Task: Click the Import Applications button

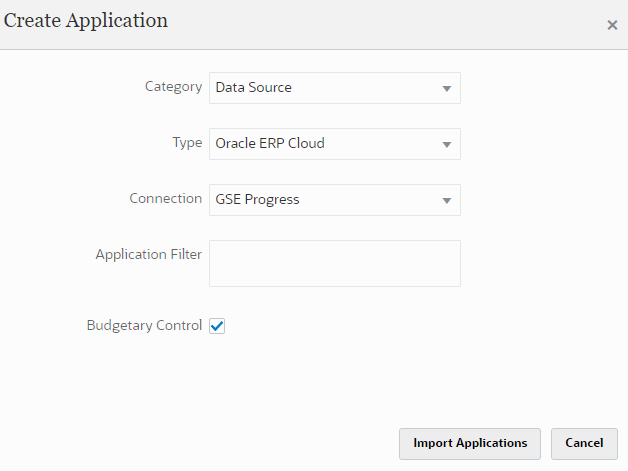Action: (470, 443)
